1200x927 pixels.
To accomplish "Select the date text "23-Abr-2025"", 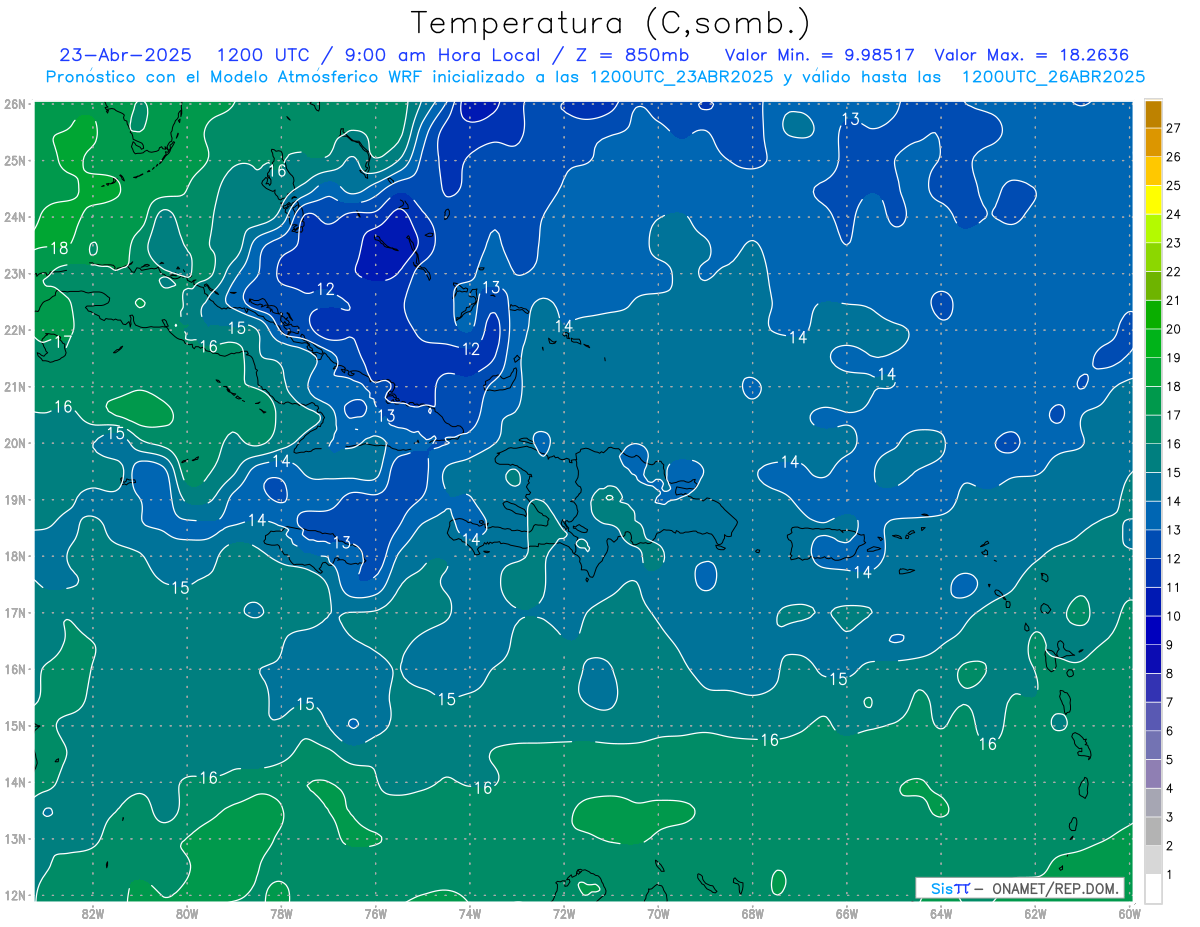I will coord(126,55).
